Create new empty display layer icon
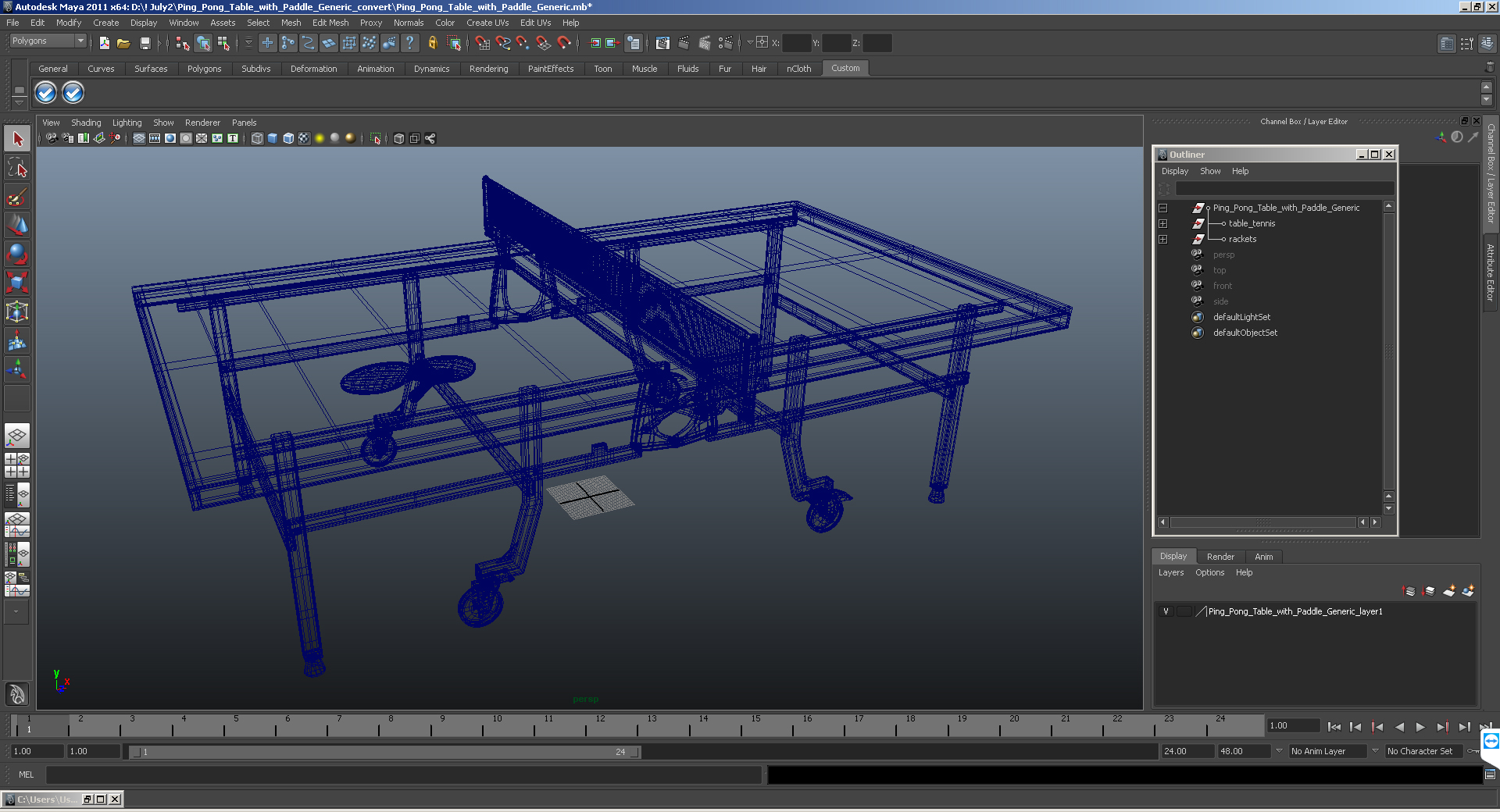This screenshot has height=812, width=1500. [1449, 591]
